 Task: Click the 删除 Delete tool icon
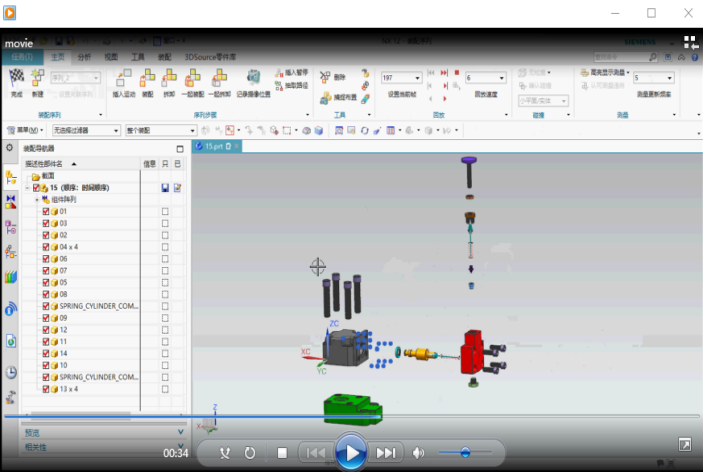(325, 77)
